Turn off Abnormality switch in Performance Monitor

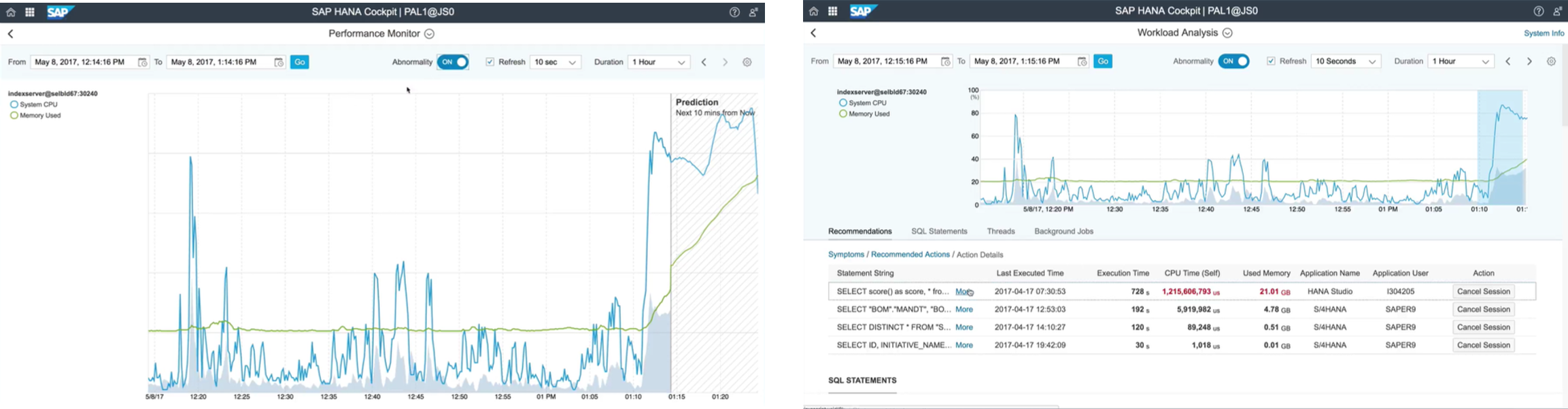453,62
